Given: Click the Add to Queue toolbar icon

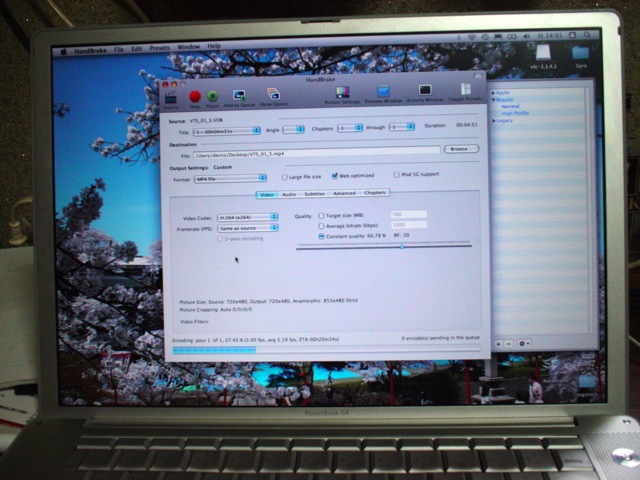Looking at the screenshot, I should point(239,96).
